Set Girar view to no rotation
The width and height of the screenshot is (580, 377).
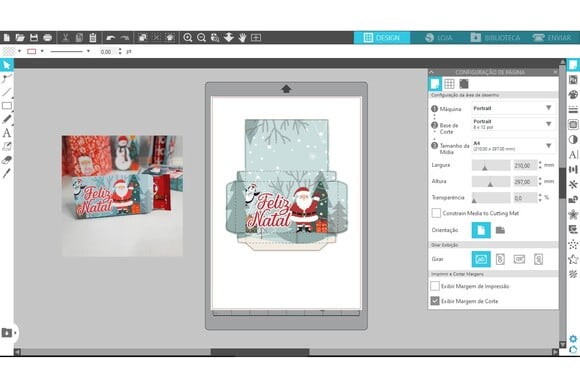(481, 259)
